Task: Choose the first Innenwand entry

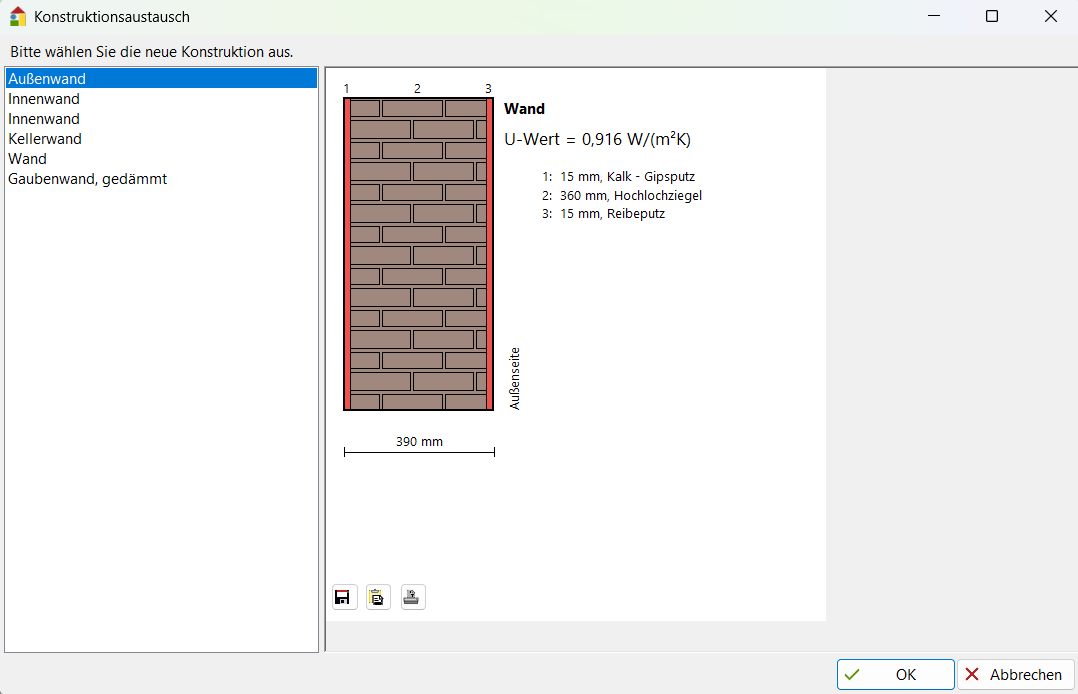Action: coord(44,99)
